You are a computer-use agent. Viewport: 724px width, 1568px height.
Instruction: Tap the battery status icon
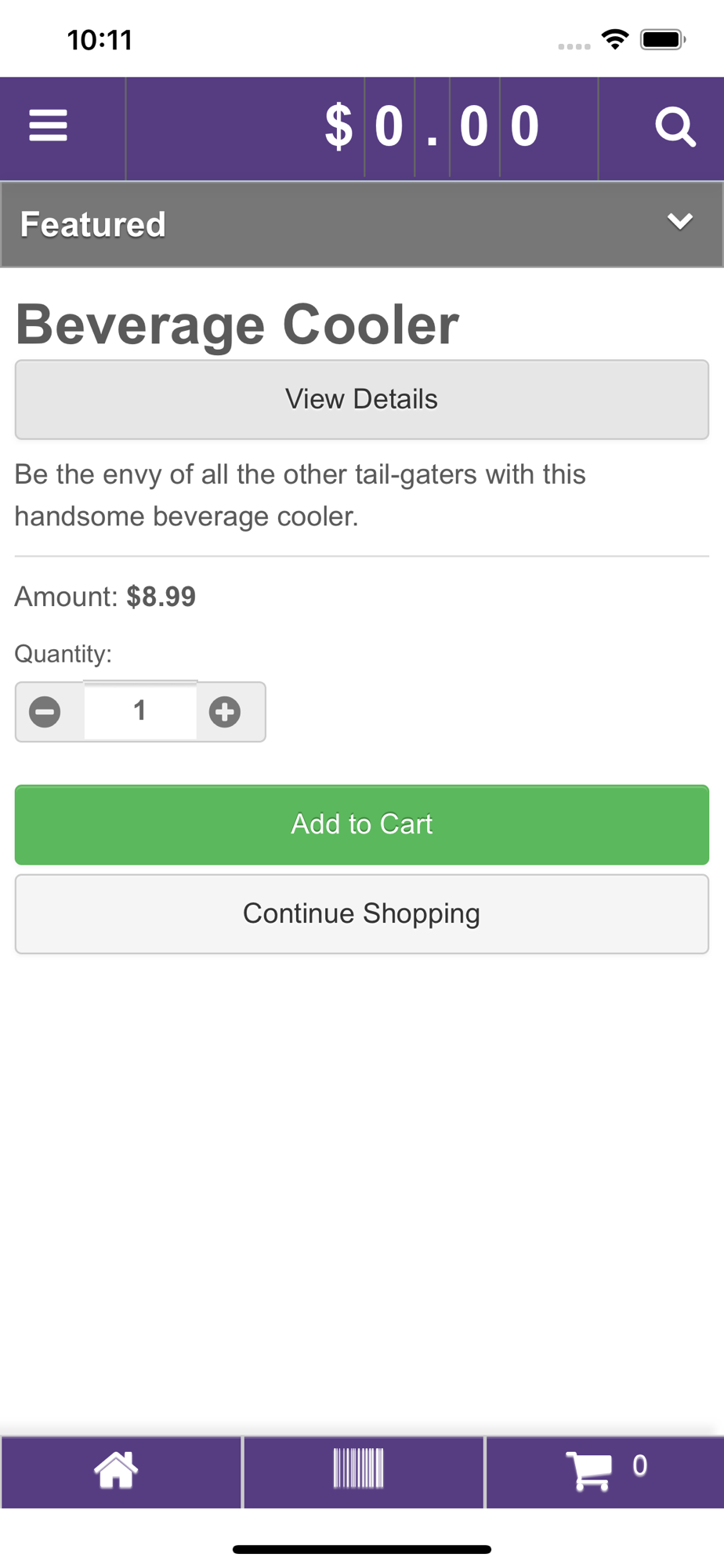[663, 39]
